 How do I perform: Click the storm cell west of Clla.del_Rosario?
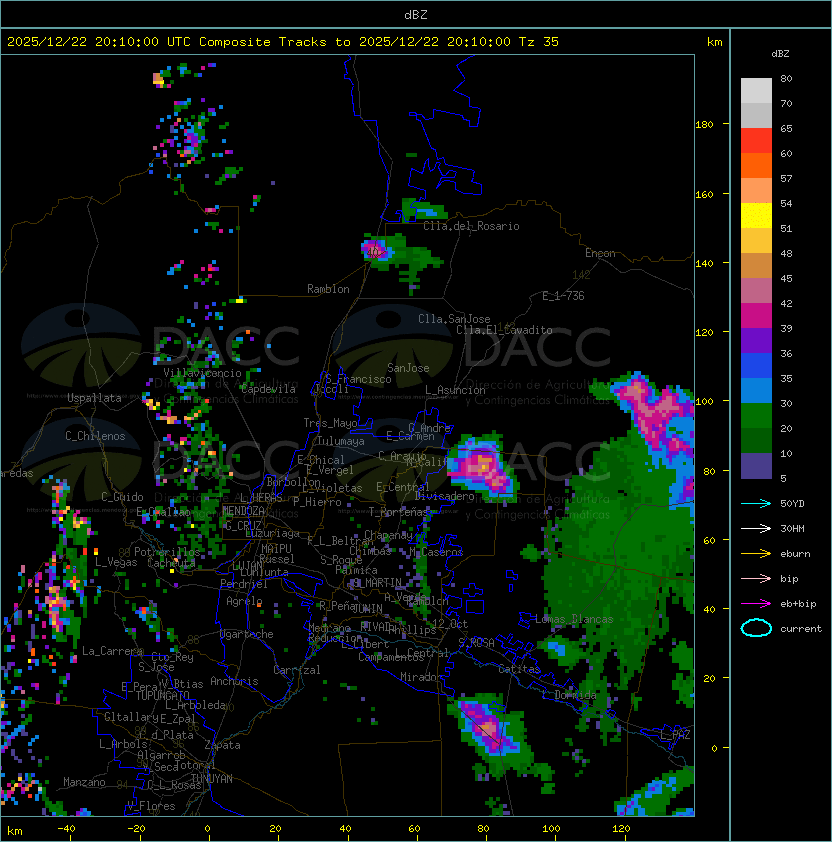click(374, 250)
